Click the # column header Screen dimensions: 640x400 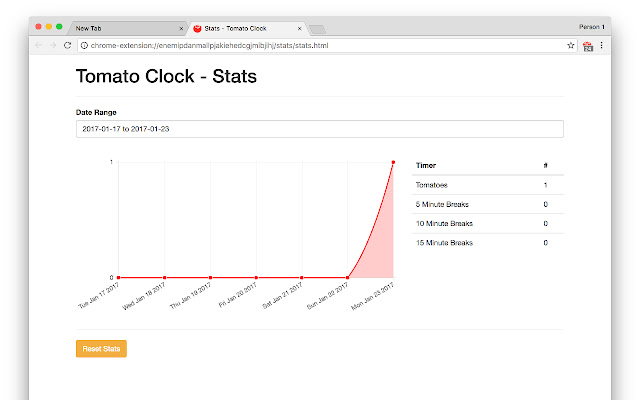545,165
